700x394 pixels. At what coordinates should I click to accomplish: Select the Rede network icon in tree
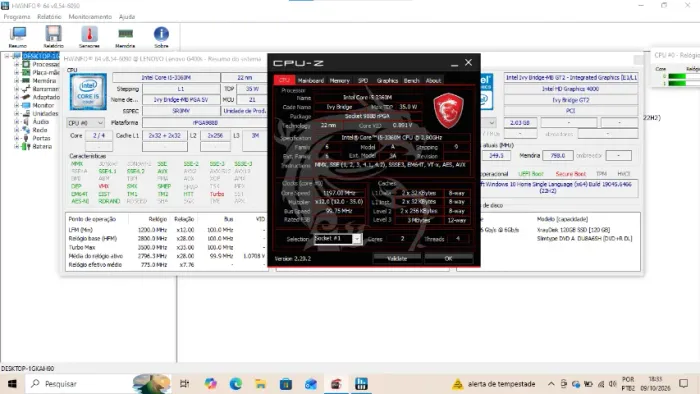click(x=26, y=130)
